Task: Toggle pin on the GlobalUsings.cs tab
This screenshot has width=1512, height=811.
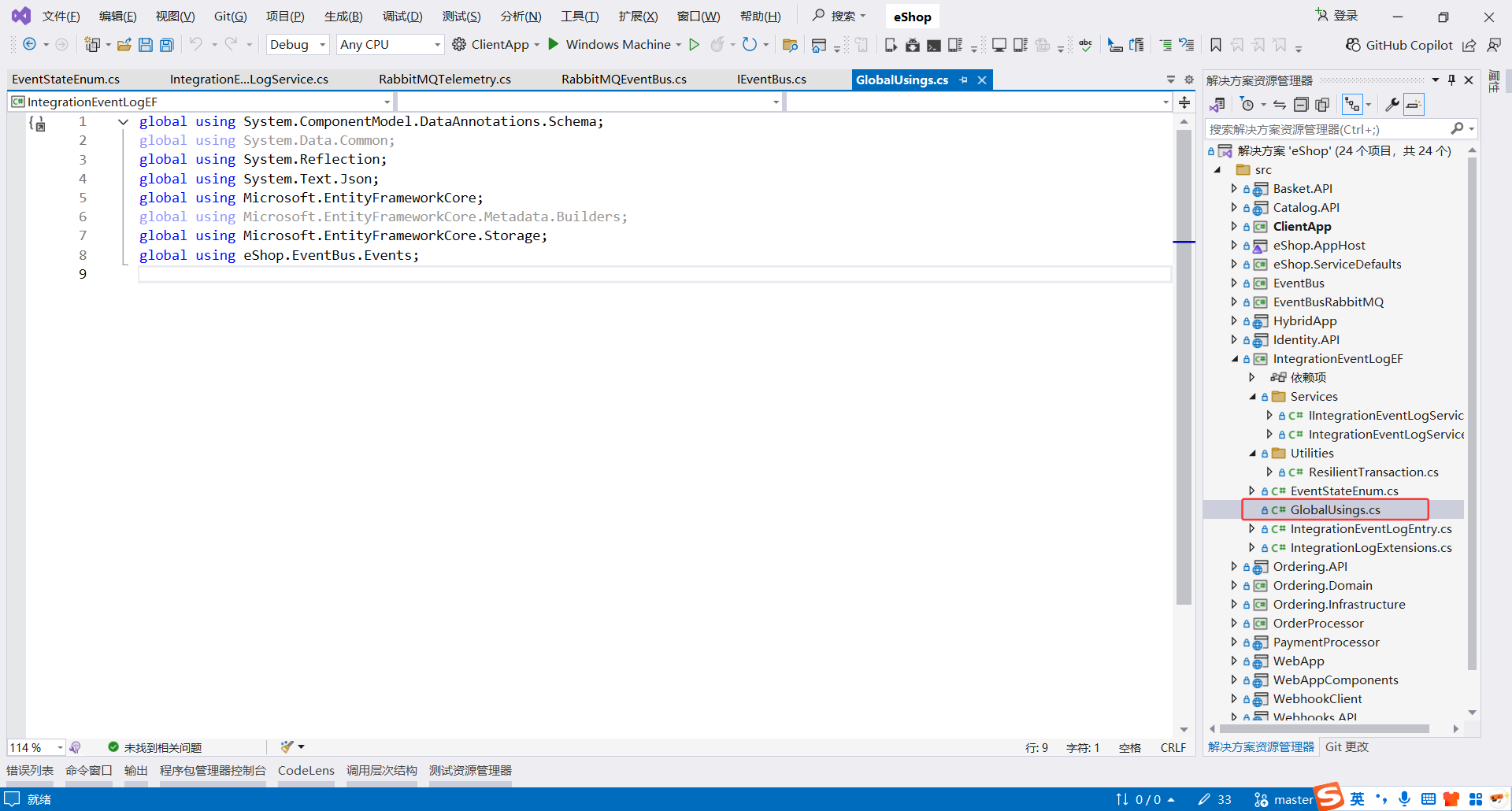Action: pos(964,80)
